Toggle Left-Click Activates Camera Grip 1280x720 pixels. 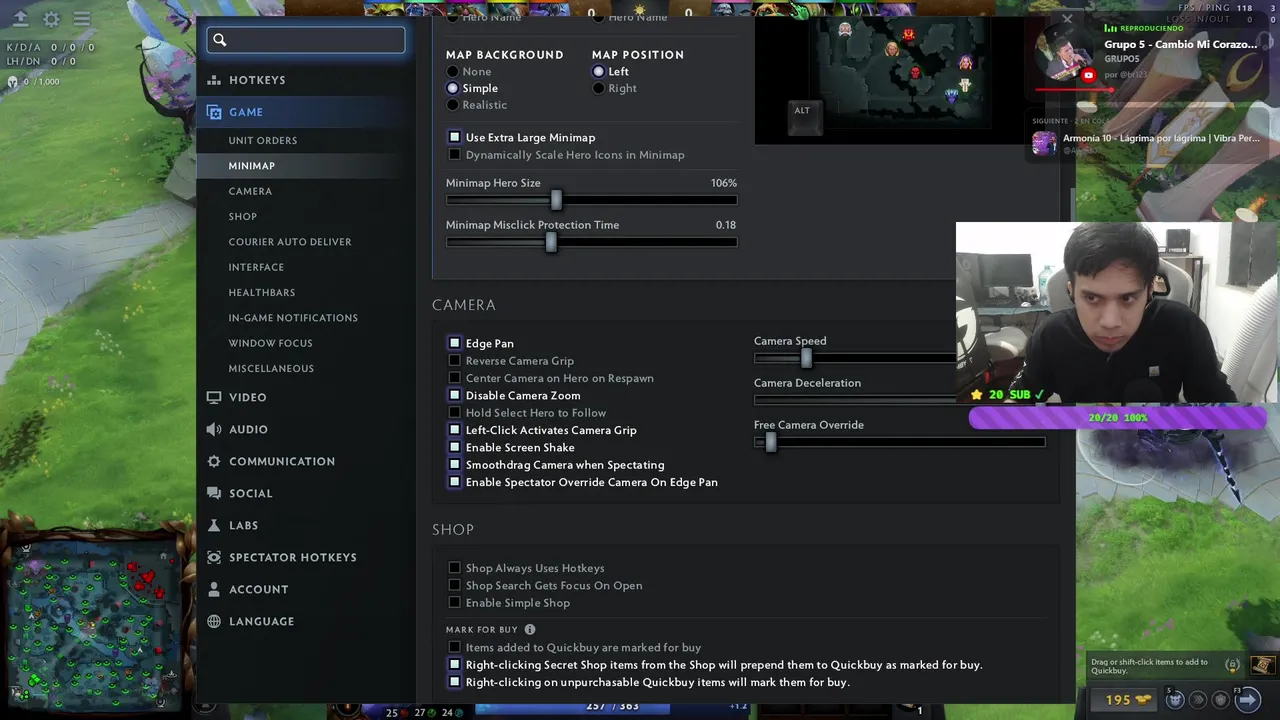pyautogui.click(x=455, y=430)
